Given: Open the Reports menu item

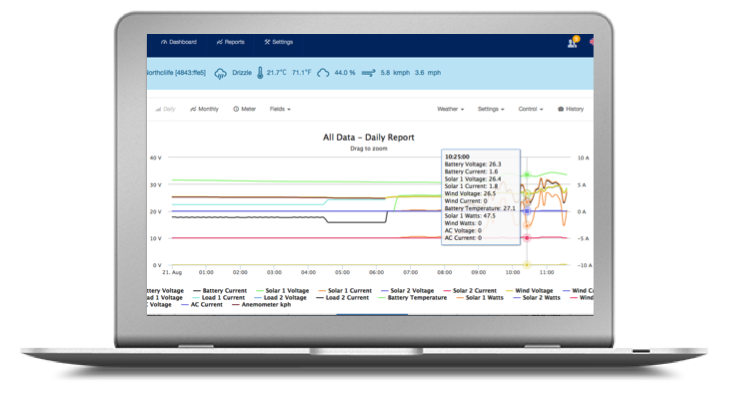Looking at the screenshot, I should pyautogui.click(x=232, y=42).
